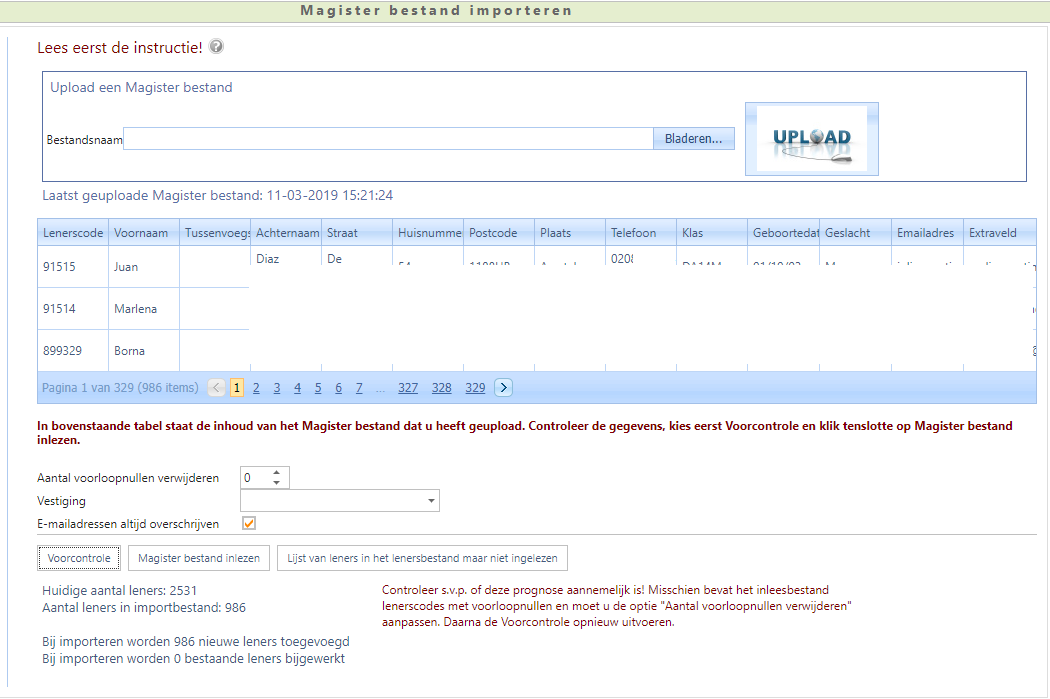This screenshot has height=699, width=1050.
Task: Sort by Lenerscode column header
Action: pyautogui.click(x=73, y=233)
